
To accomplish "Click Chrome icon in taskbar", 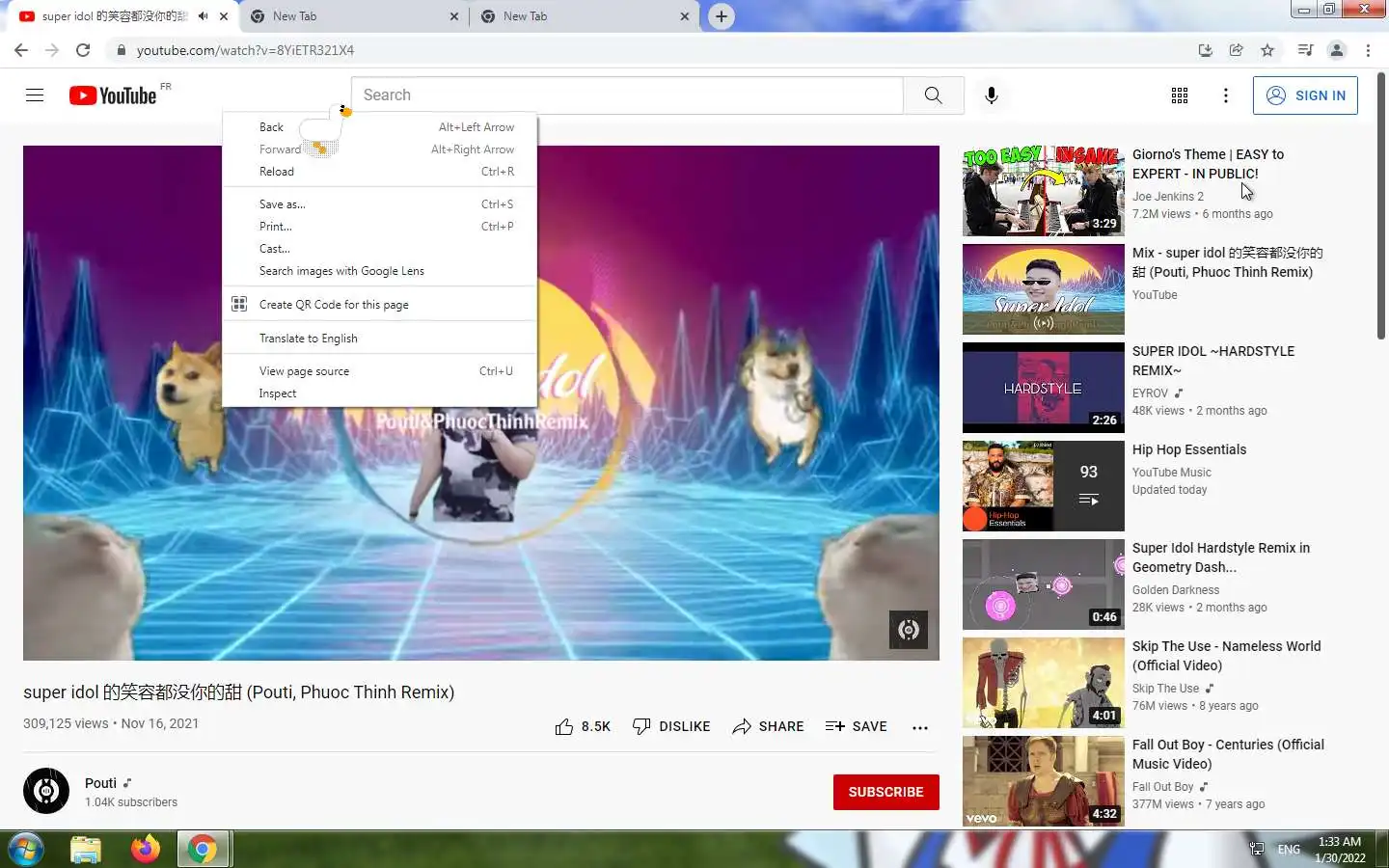I will pos(203,850).
